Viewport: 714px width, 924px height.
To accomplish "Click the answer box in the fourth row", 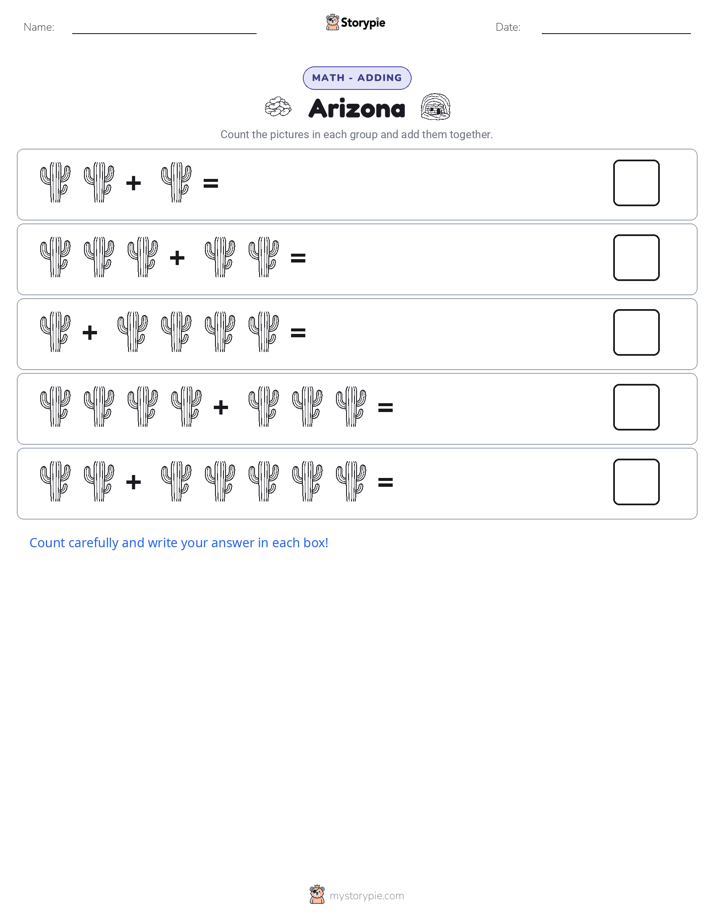I will (636, 407).
